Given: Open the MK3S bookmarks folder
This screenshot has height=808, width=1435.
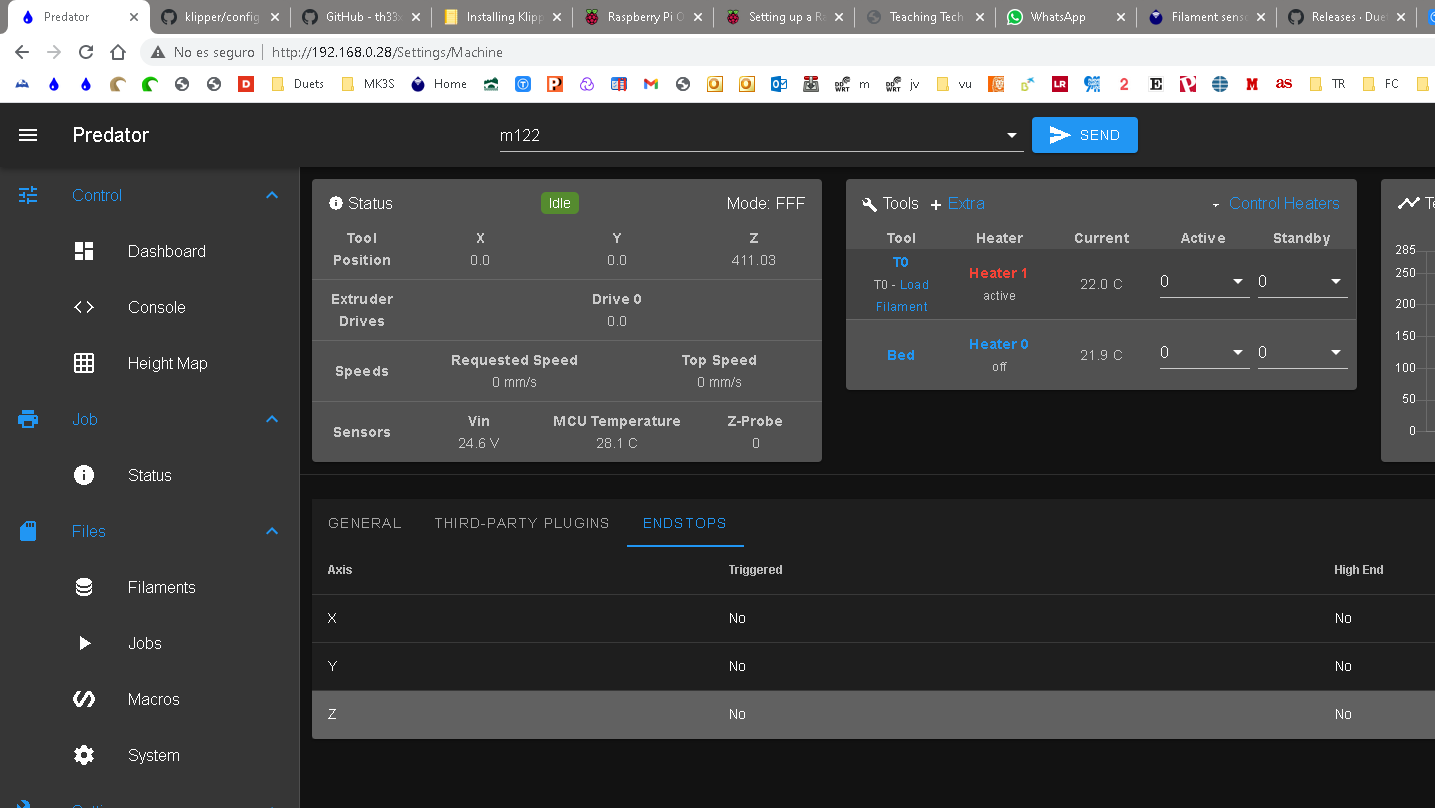Looking at the screenshot, I should tap(368, 84).
